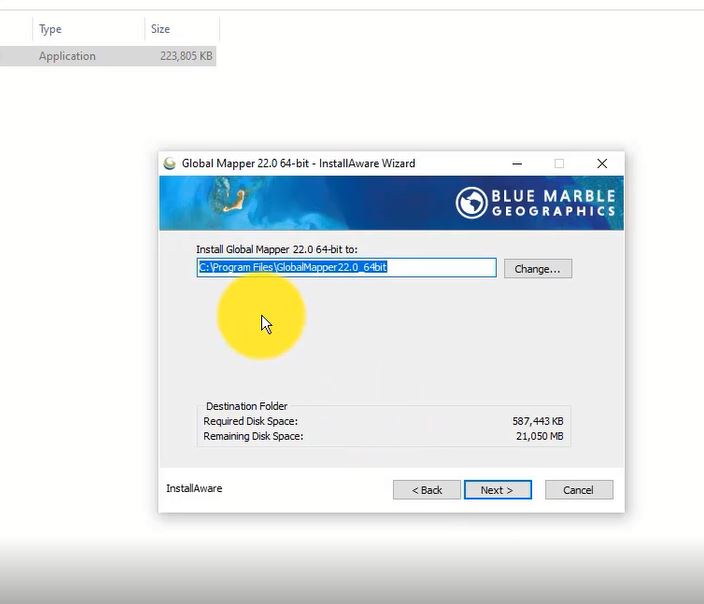Sort by the Type column header
The height and width of the screenshot is (604, 704).
[50, 29]
